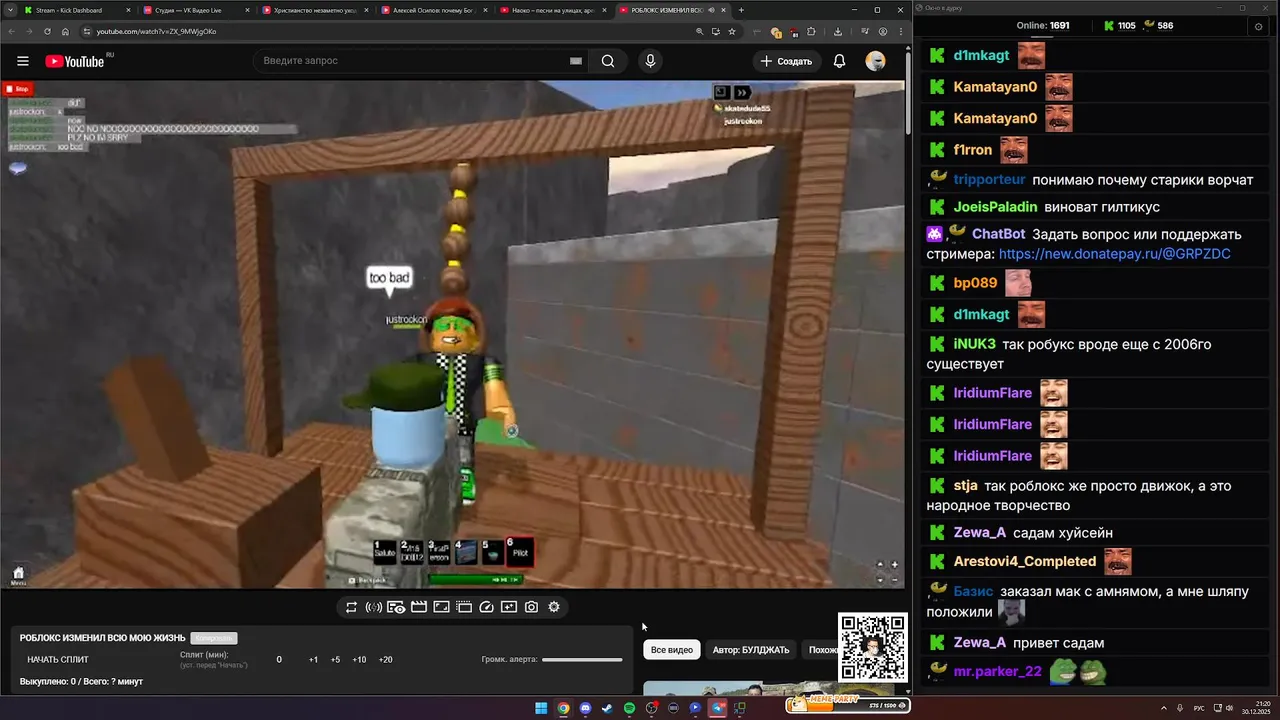Reload the page in Chrome

pos(47,31)
